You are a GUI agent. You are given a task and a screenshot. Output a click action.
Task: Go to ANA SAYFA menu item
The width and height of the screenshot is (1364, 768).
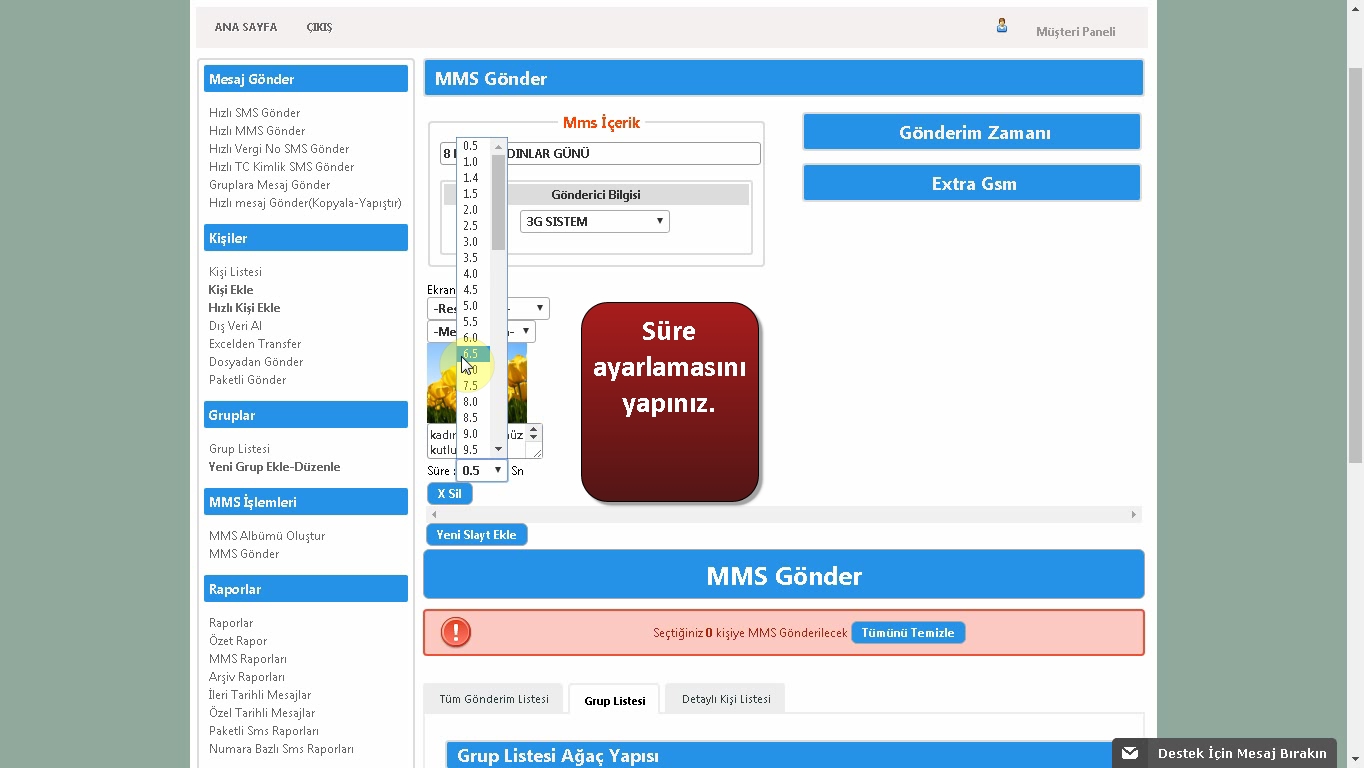tap(245, 27)
